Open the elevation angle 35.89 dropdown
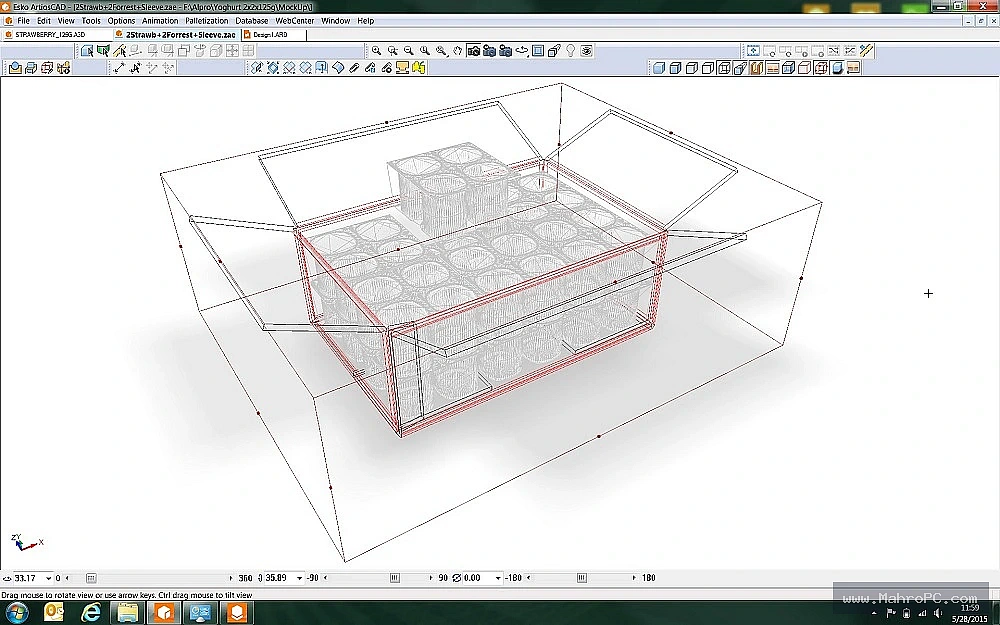1000x625 pixels. tap(299, 578)
